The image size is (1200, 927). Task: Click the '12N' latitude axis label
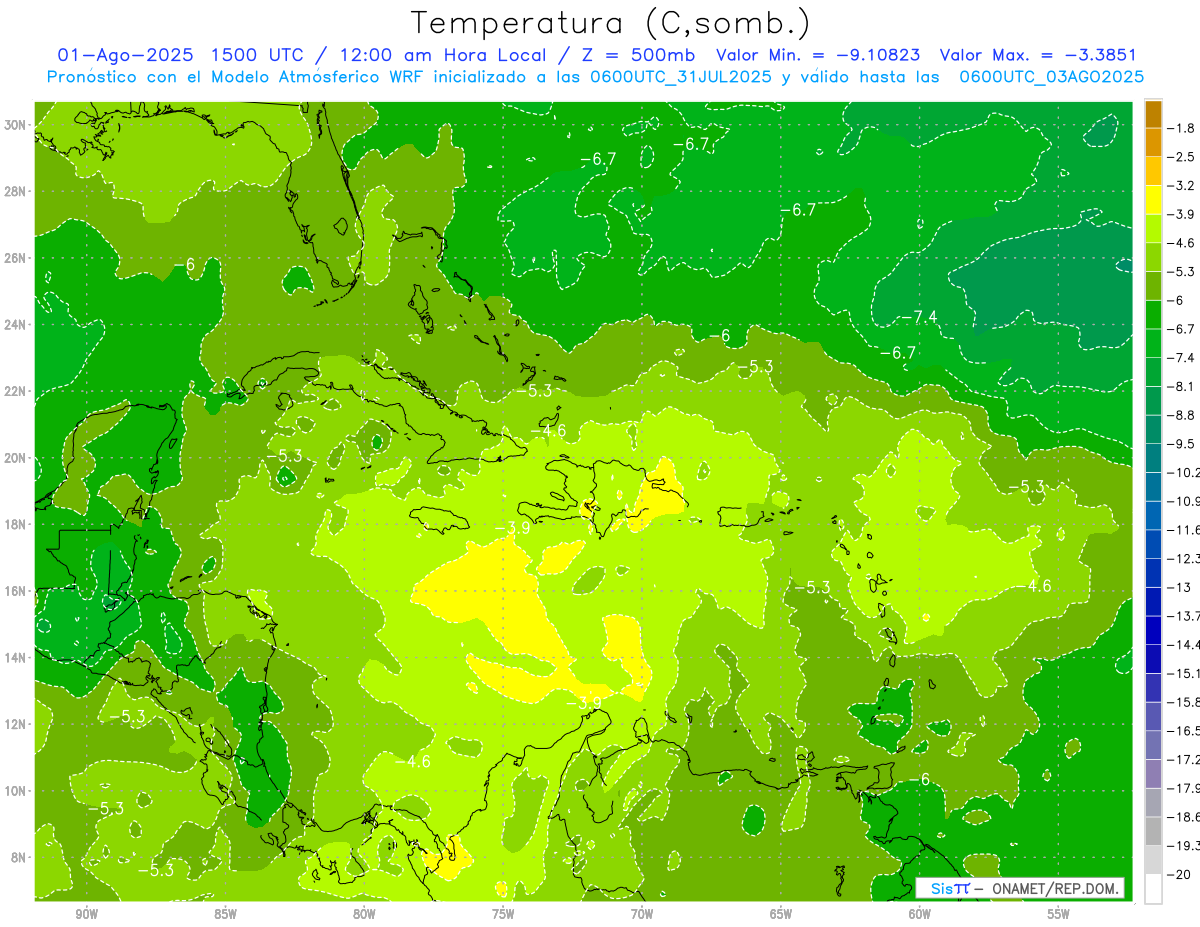tap(16, 724)
